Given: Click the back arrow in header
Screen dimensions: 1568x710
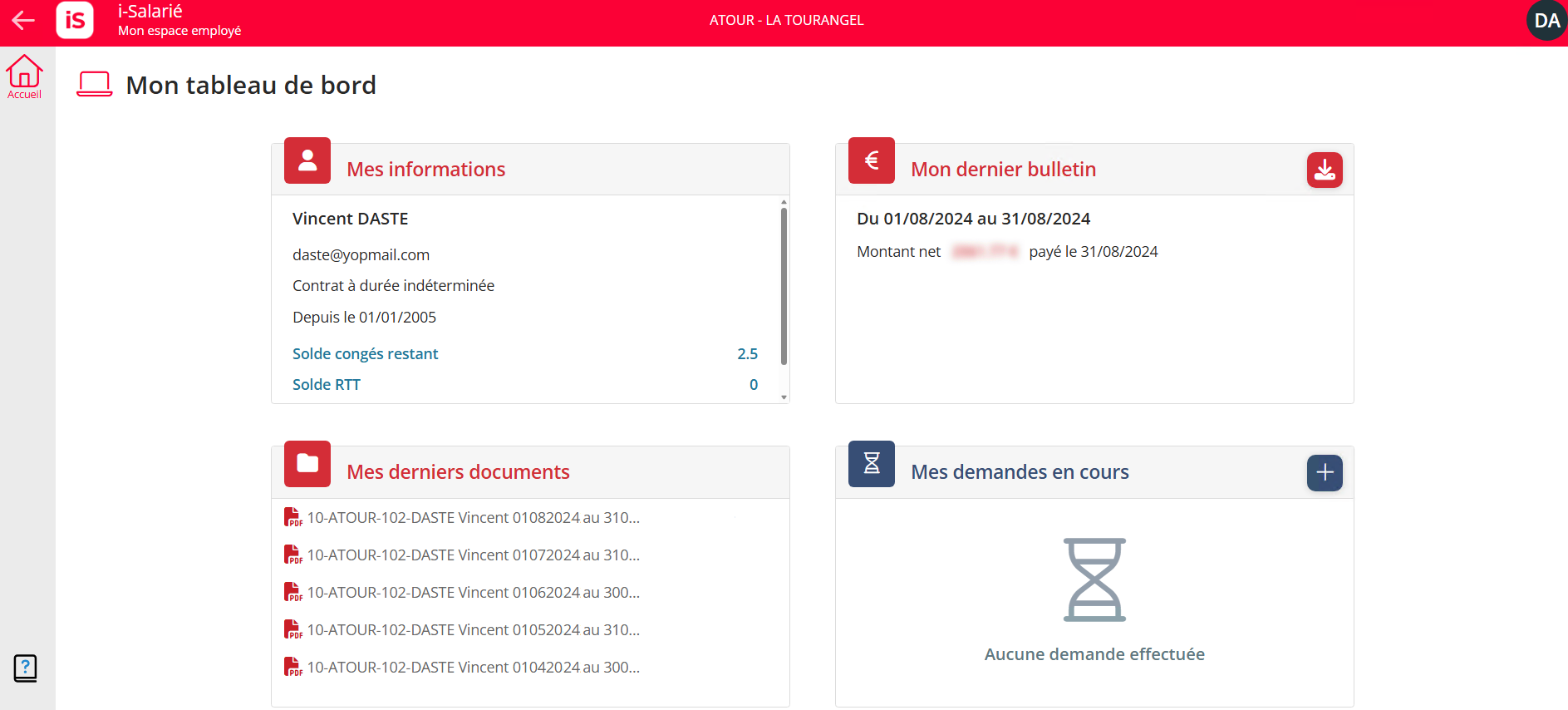Looking at the screenshot, I should (23, 20).
